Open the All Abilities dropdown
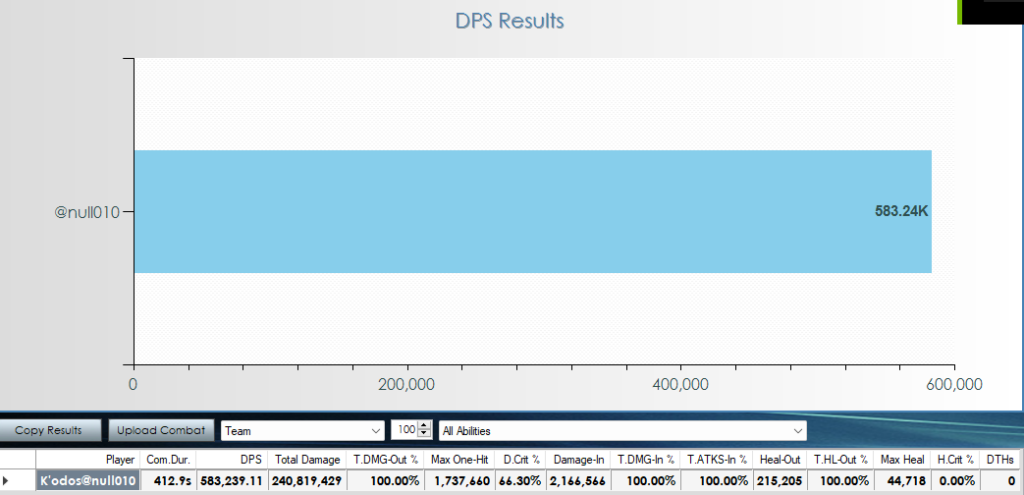Screen dimensions: 1024x495 [x=623, y=430]
